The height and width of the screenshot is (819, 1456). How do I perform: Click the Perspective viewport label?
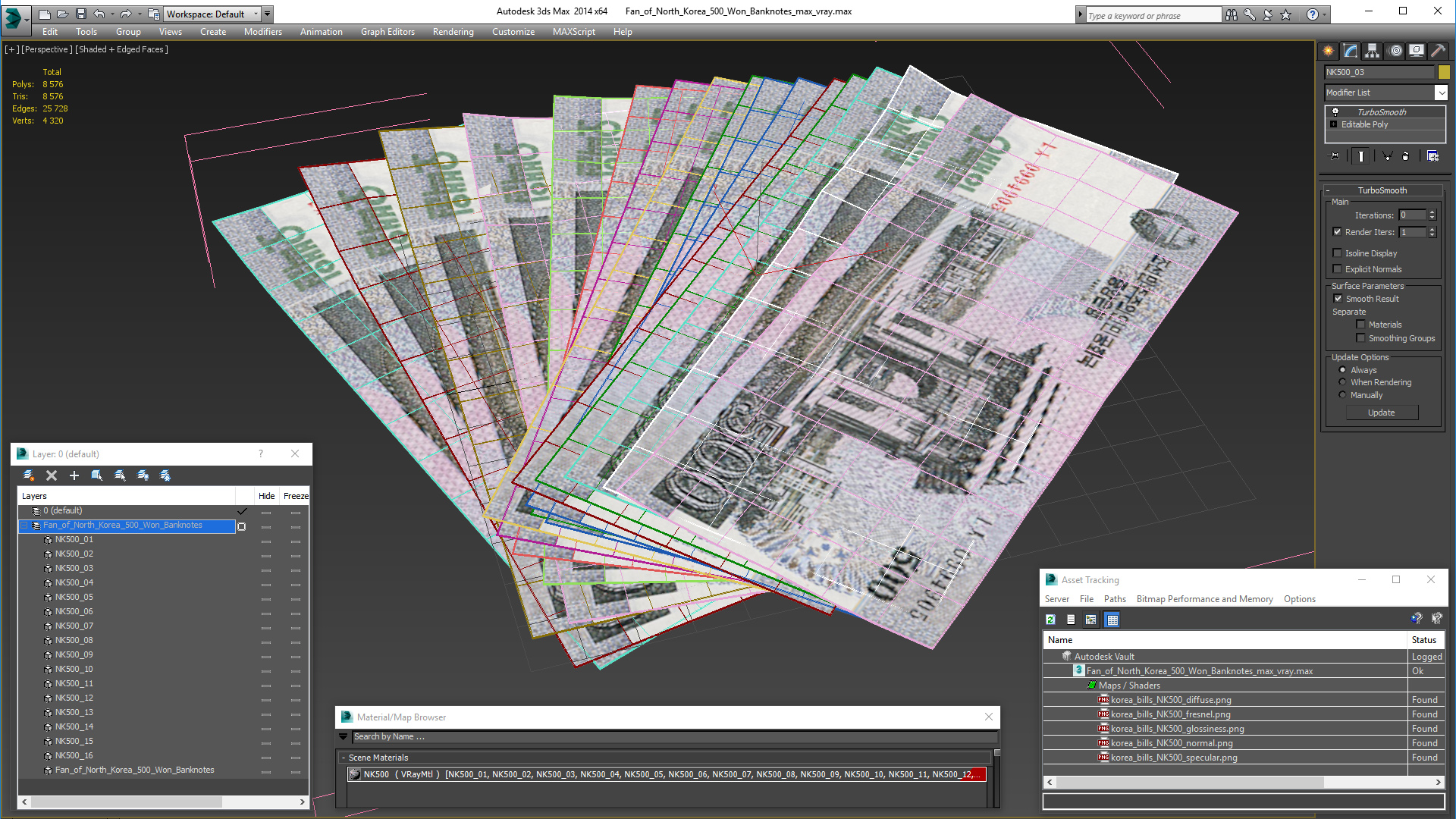point(47,49)
